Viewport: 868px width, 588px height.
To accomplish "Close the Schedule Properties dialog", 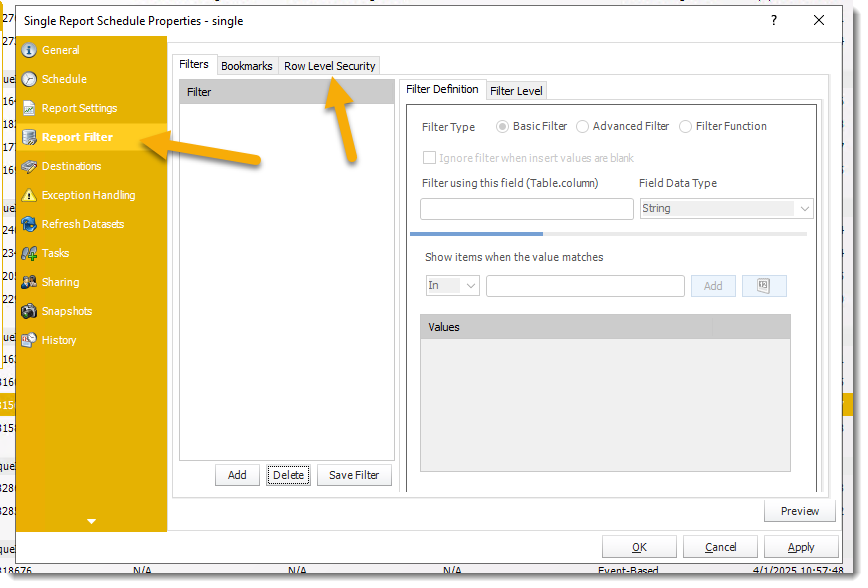I will [819, 20].
